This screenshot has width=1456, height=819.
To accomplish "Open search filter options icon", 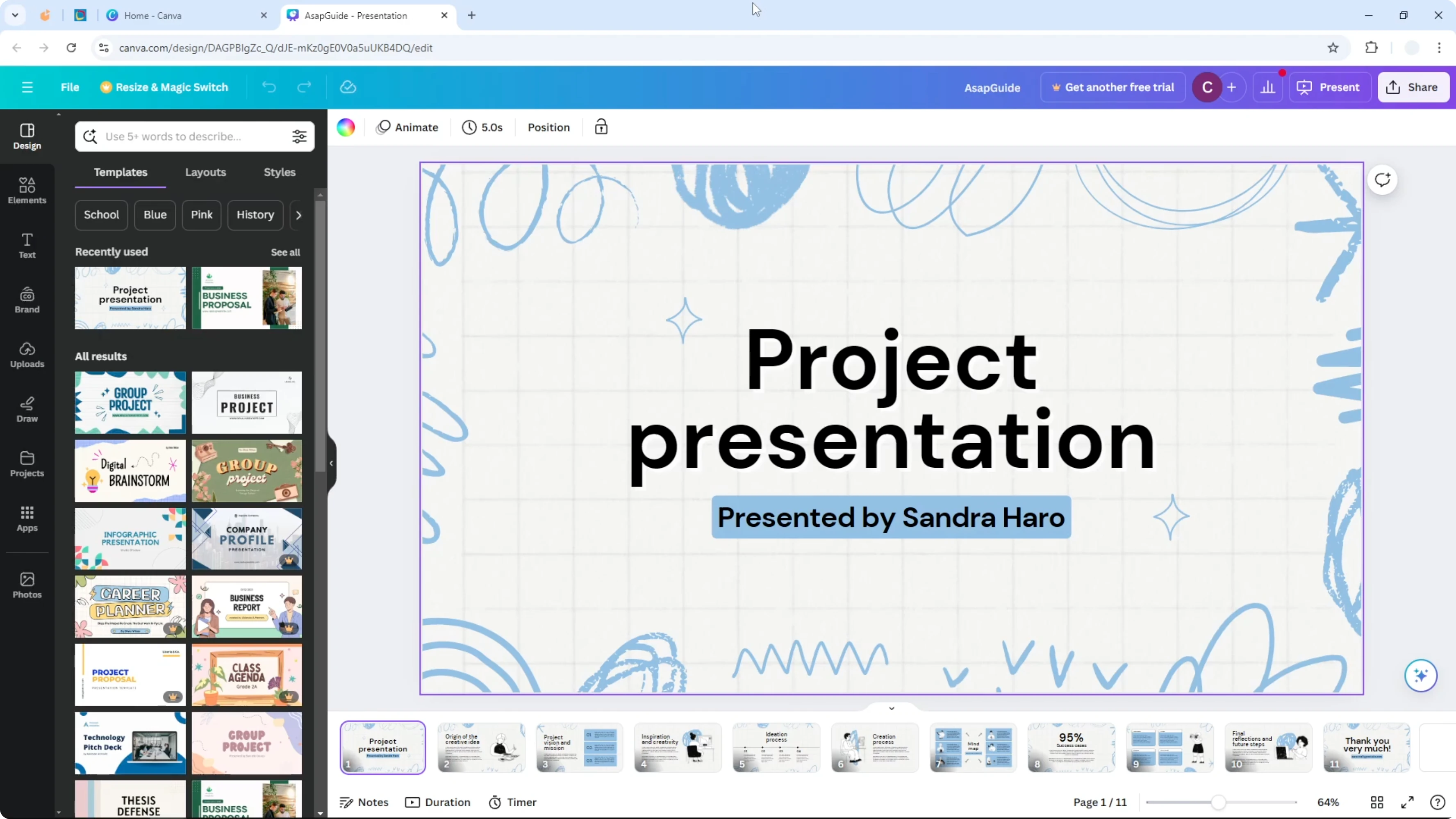I will pos(300,136).
